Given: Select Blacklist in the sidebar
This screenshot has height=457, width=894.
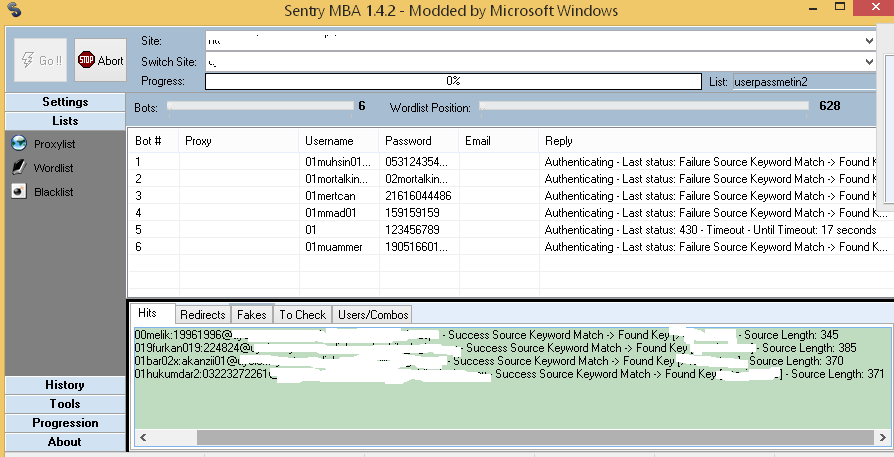Looking at the screenshot, I should pos(54,192).
